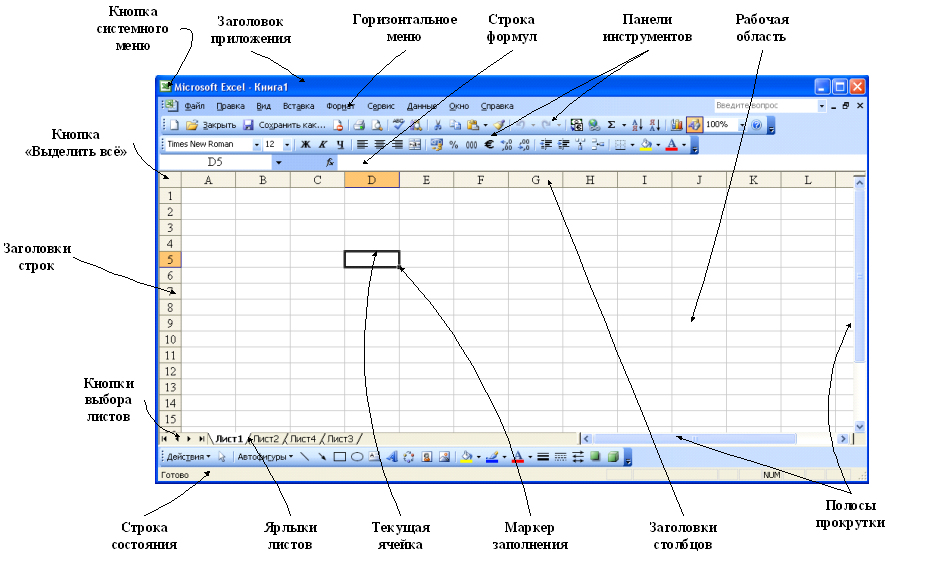Viewport: 935px width, 581px height.
Task: Expand the Times New Roman font dropdown
Action: coord(256,145)
